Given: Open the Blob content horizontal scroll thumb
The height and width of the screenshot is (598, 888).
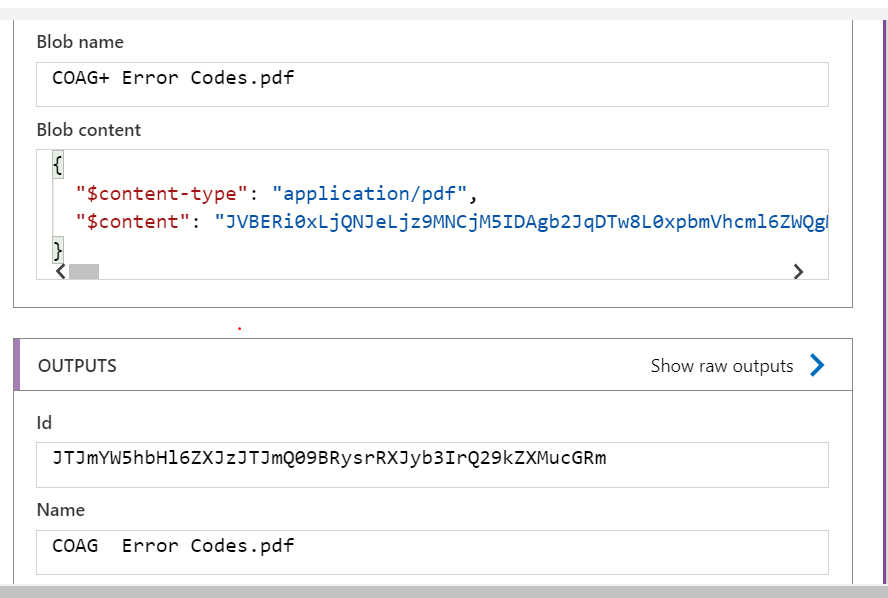Looking at the screenshot, I should click(85, 271).
